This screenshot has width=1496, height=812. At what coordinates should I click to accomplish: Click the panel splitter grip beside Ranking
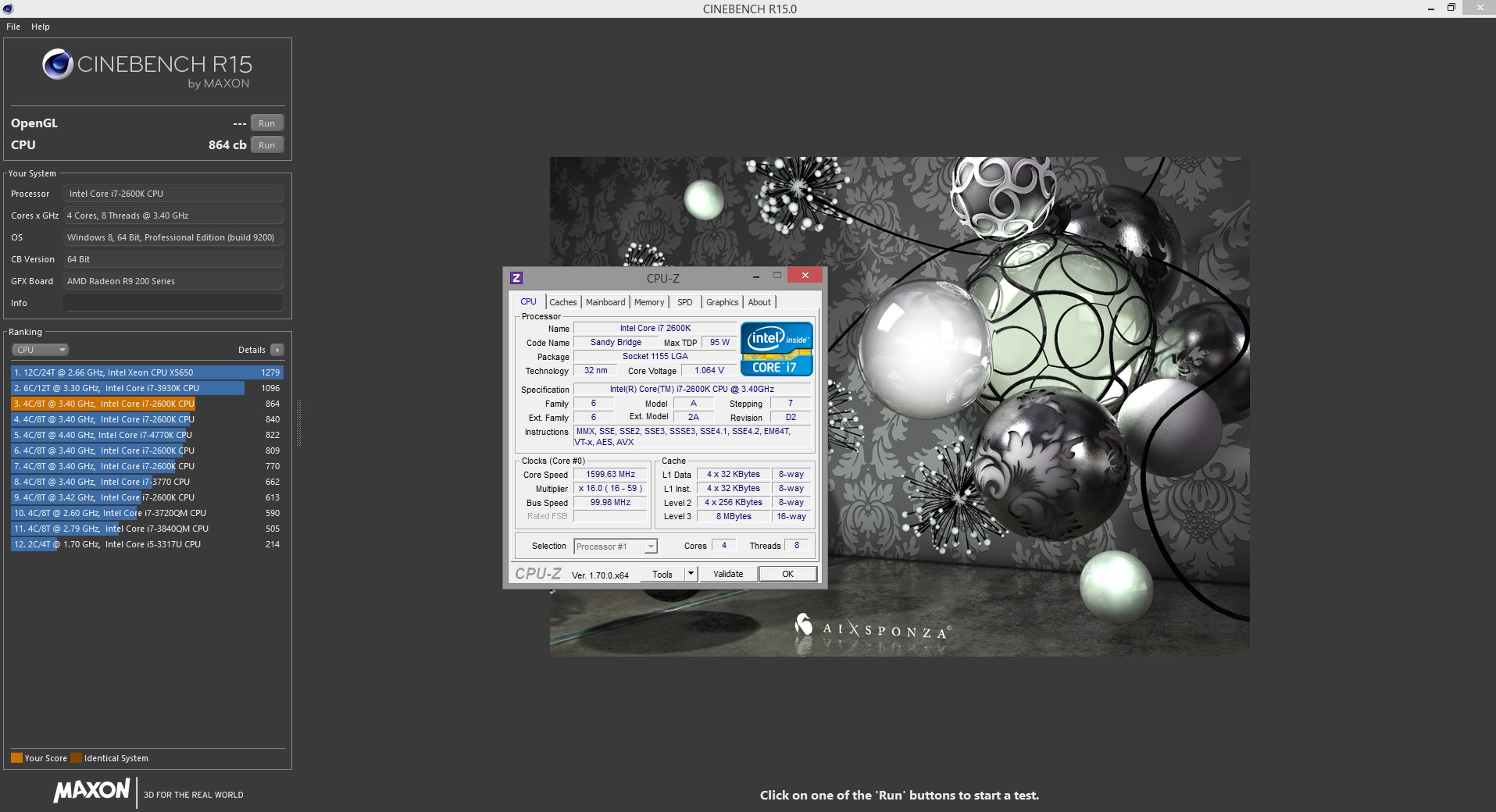298,422
